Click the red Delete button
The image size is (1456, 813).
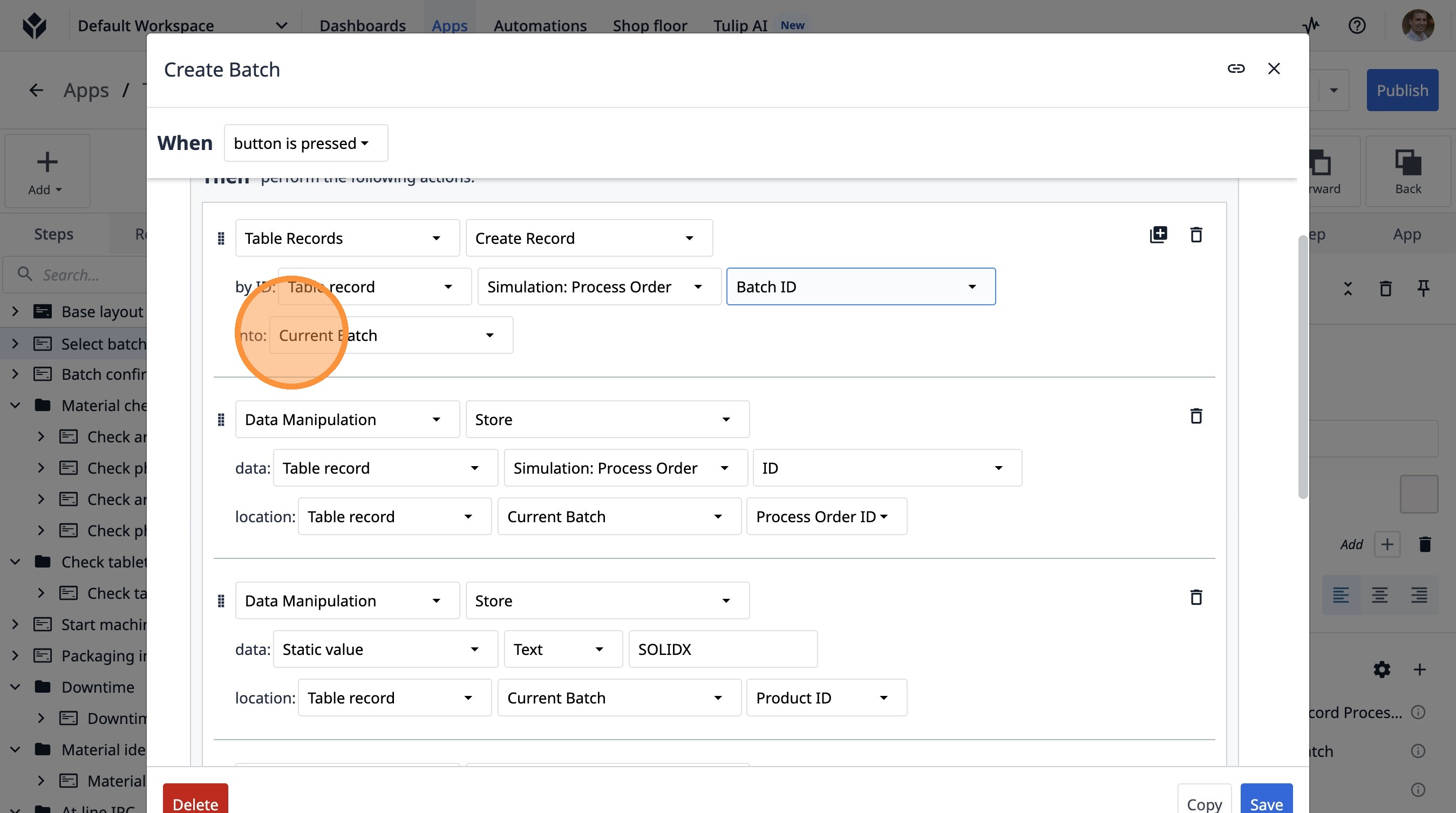coord(195,803)
